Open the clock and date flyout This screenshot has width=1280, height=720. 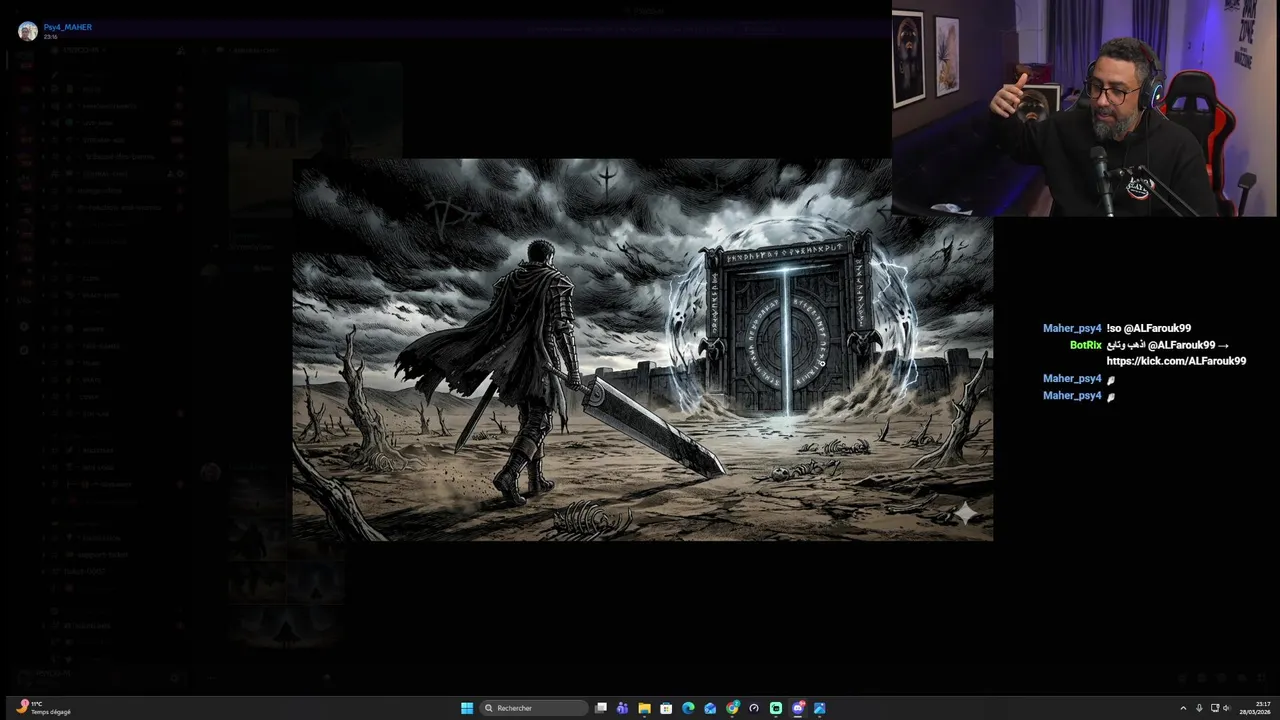pyautogui.click(x=1256, y=708)
